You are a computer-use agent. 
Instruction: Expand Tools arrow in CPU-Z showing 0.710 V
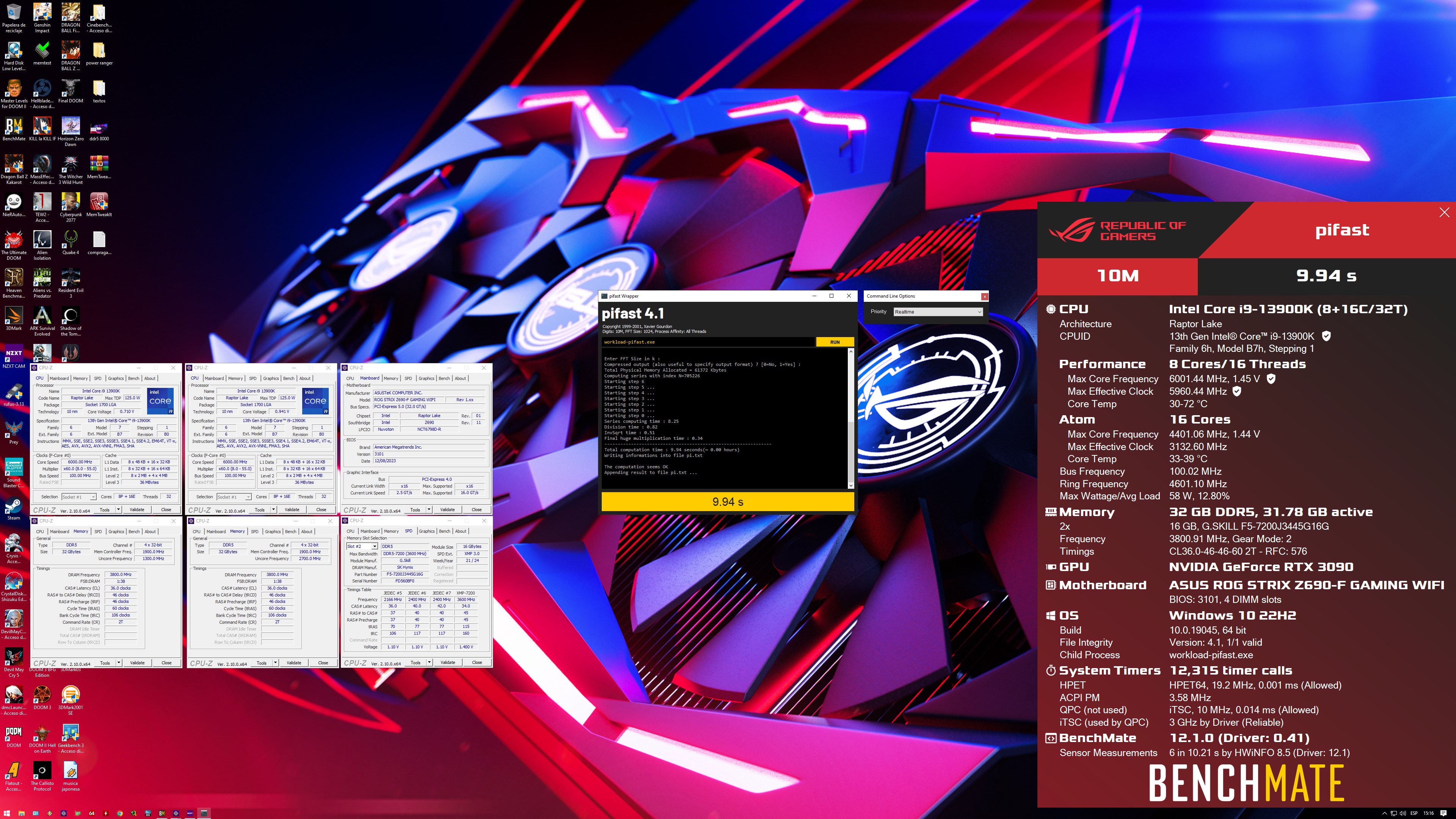tap(119, 510)
